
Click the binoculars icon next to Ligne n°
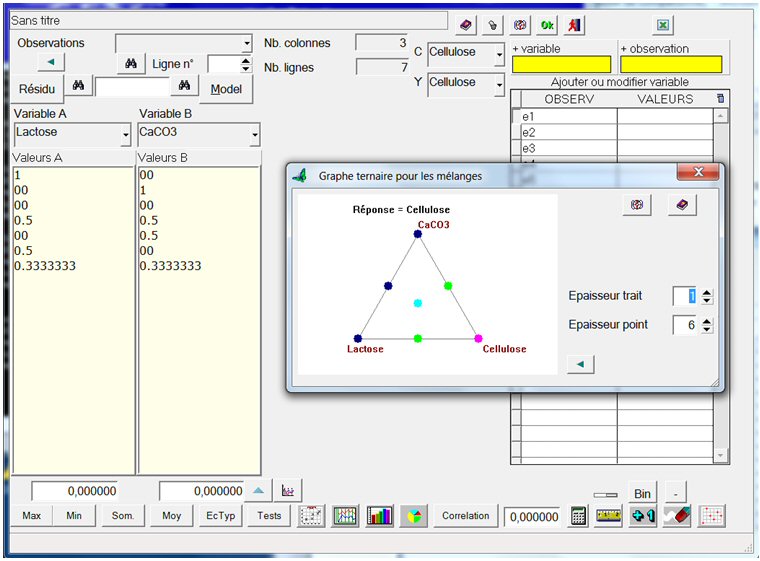point(131,64)
